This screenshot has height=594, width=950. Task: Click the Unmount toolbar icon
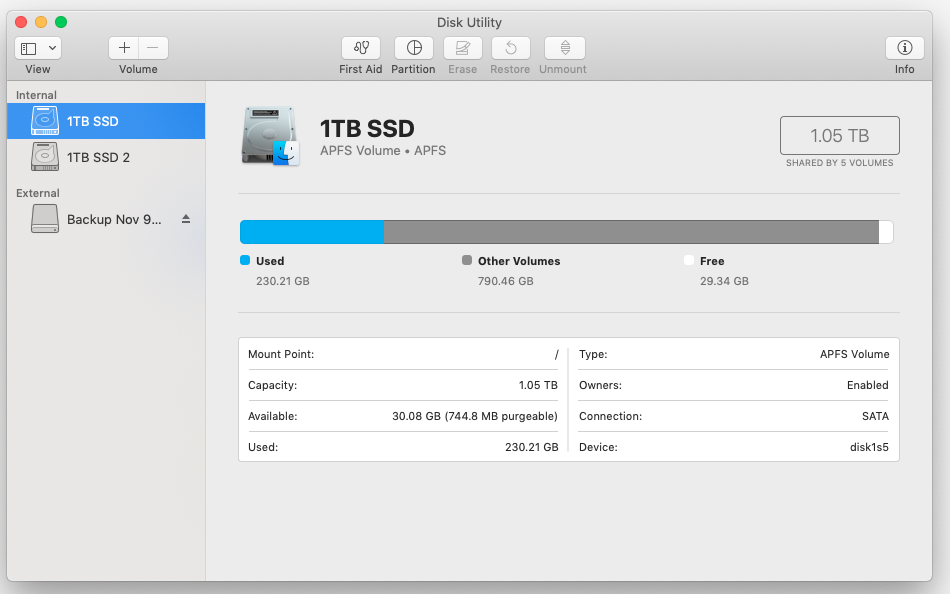(x=565, y=48)
